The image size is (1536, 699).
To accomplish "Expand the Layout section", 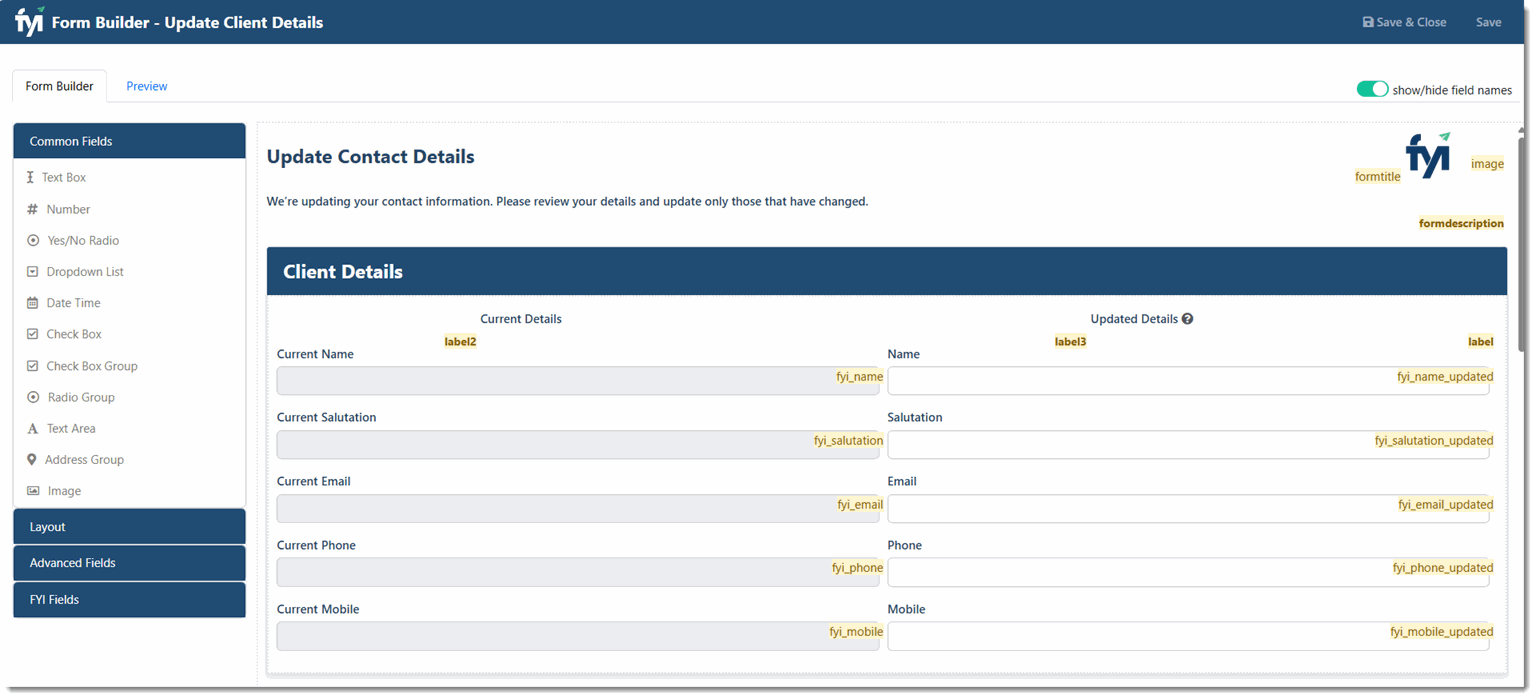I will [129, 527].
